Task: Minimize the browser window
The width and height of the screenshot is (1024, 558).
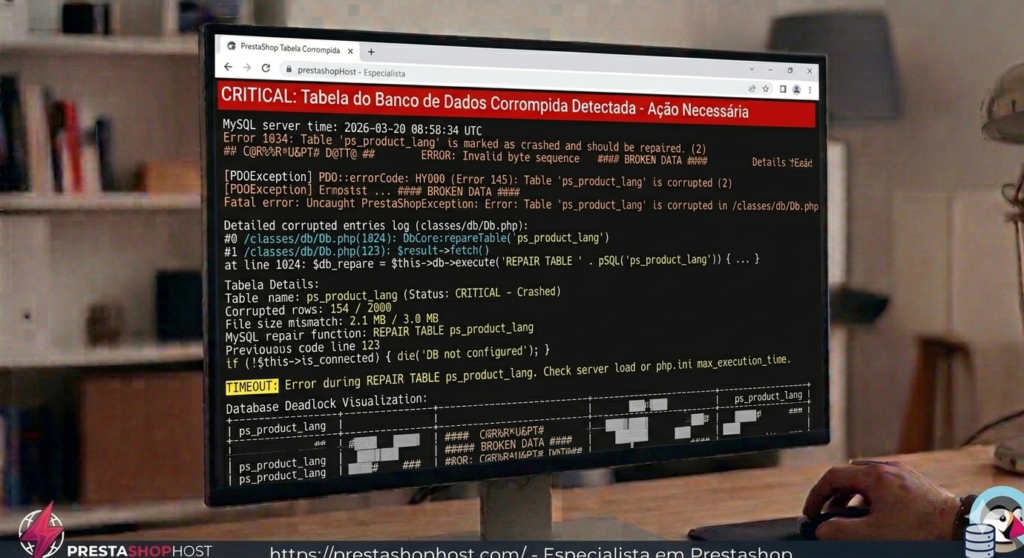Action: tap(771, 69)
